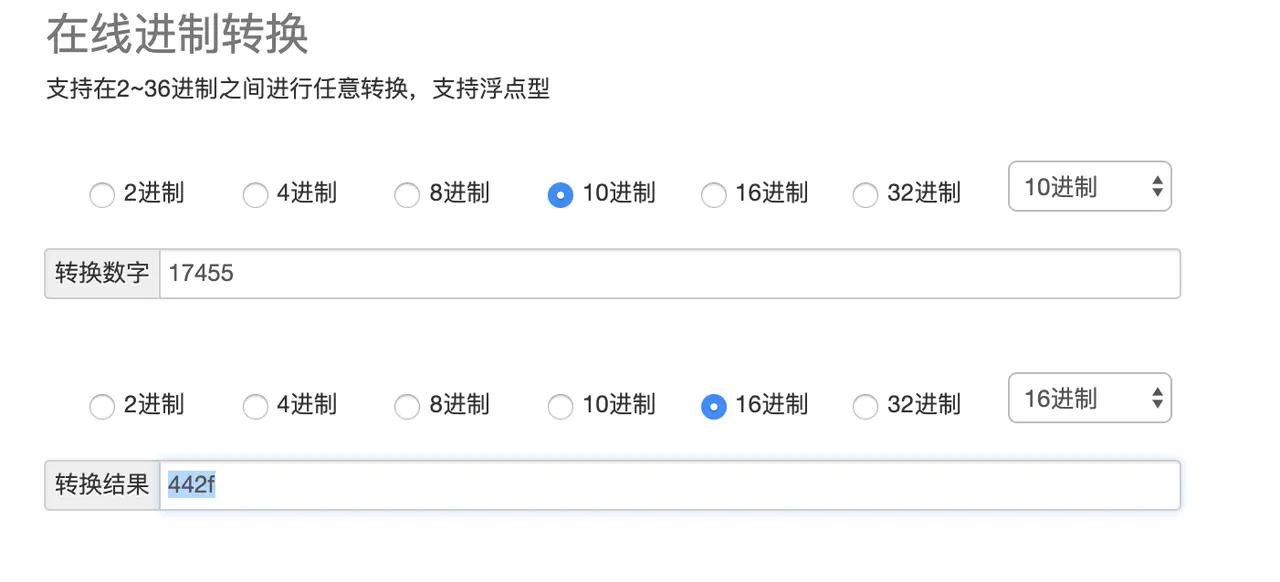
Task: Select 8进制 radio in the source number row
Action: pyautogui.click(x=407, y=195)
